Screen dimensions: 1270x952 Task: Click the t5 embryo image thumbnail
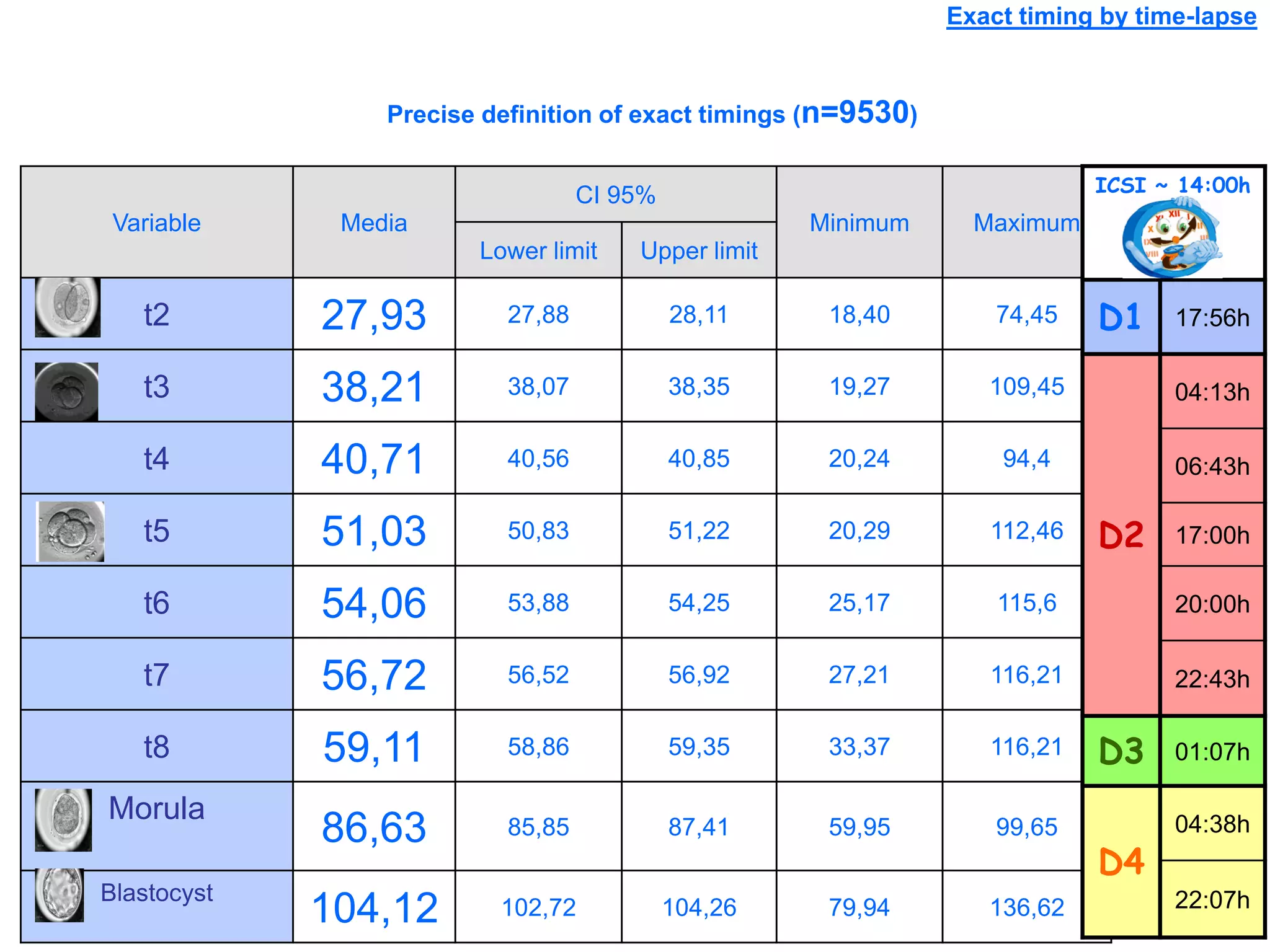click(x=71, y=531)
